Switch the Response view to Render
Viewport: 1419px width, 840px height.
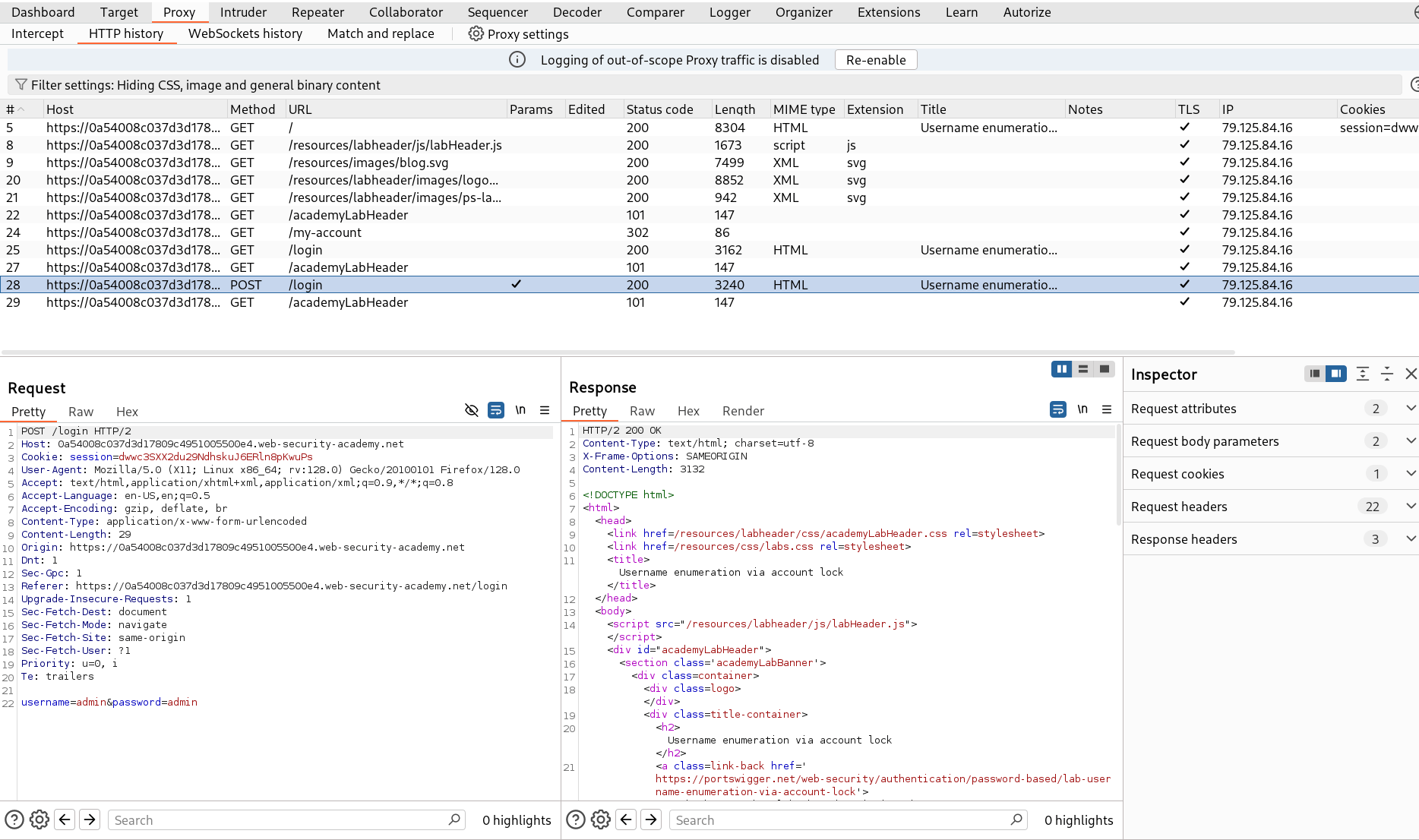[x=742, y=411]
